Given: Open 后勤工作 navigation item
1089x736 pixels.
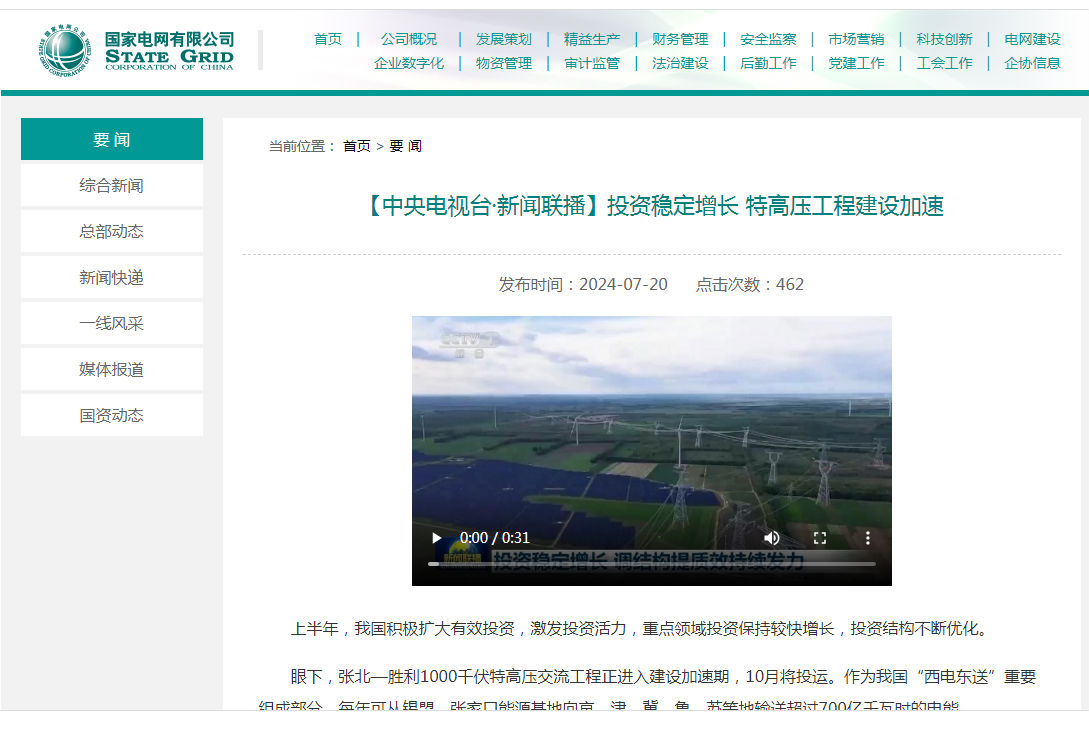Looking at the screenshot, I should click(x=768, y=63).
